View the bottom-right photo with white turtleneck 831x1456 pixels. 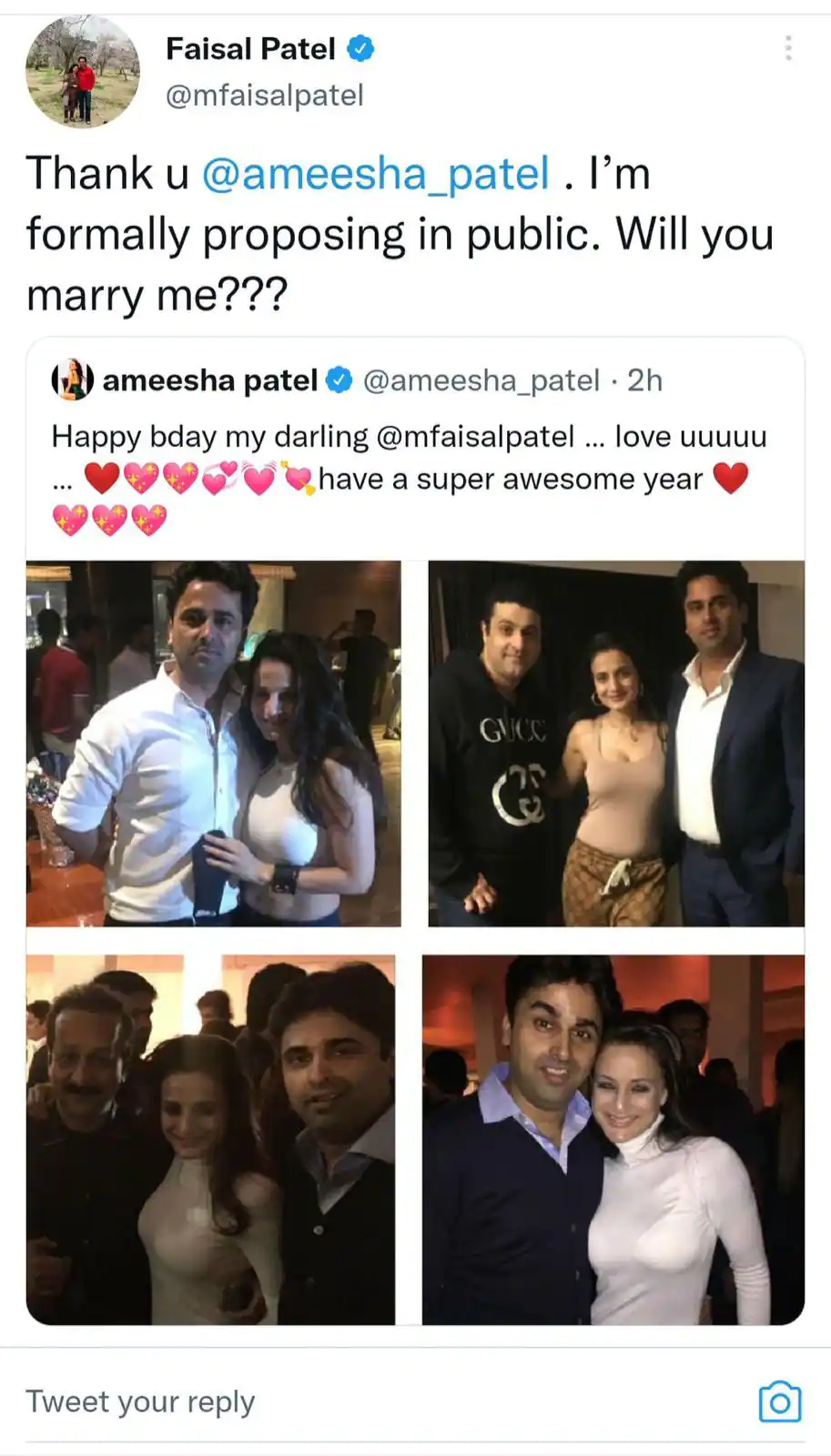613,1139
